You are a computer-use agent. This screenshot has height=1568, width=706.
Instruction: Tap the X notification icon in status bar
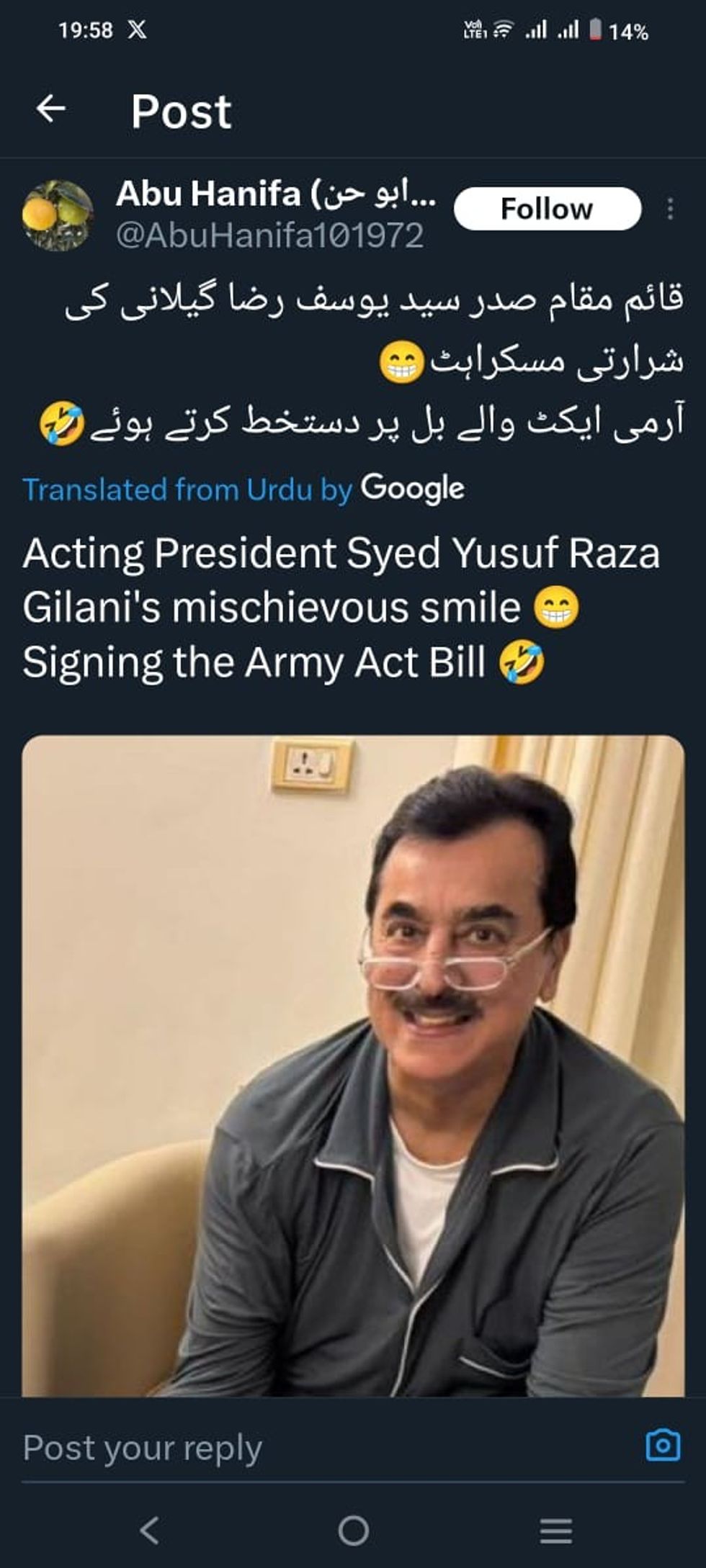pos(137,30)
